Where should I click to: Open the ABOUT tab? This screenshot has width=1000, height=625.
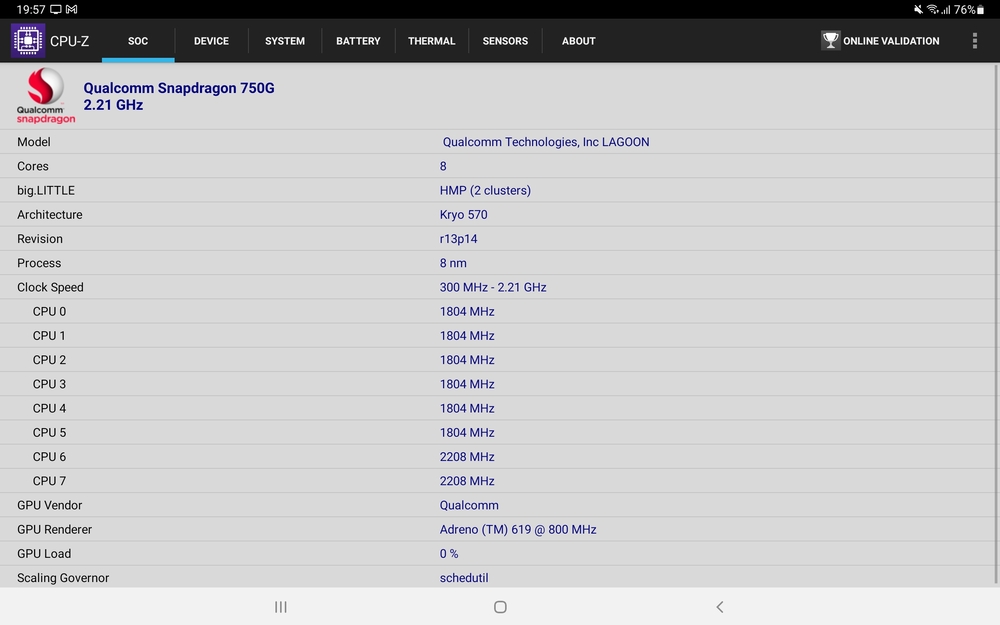point(578,41)
